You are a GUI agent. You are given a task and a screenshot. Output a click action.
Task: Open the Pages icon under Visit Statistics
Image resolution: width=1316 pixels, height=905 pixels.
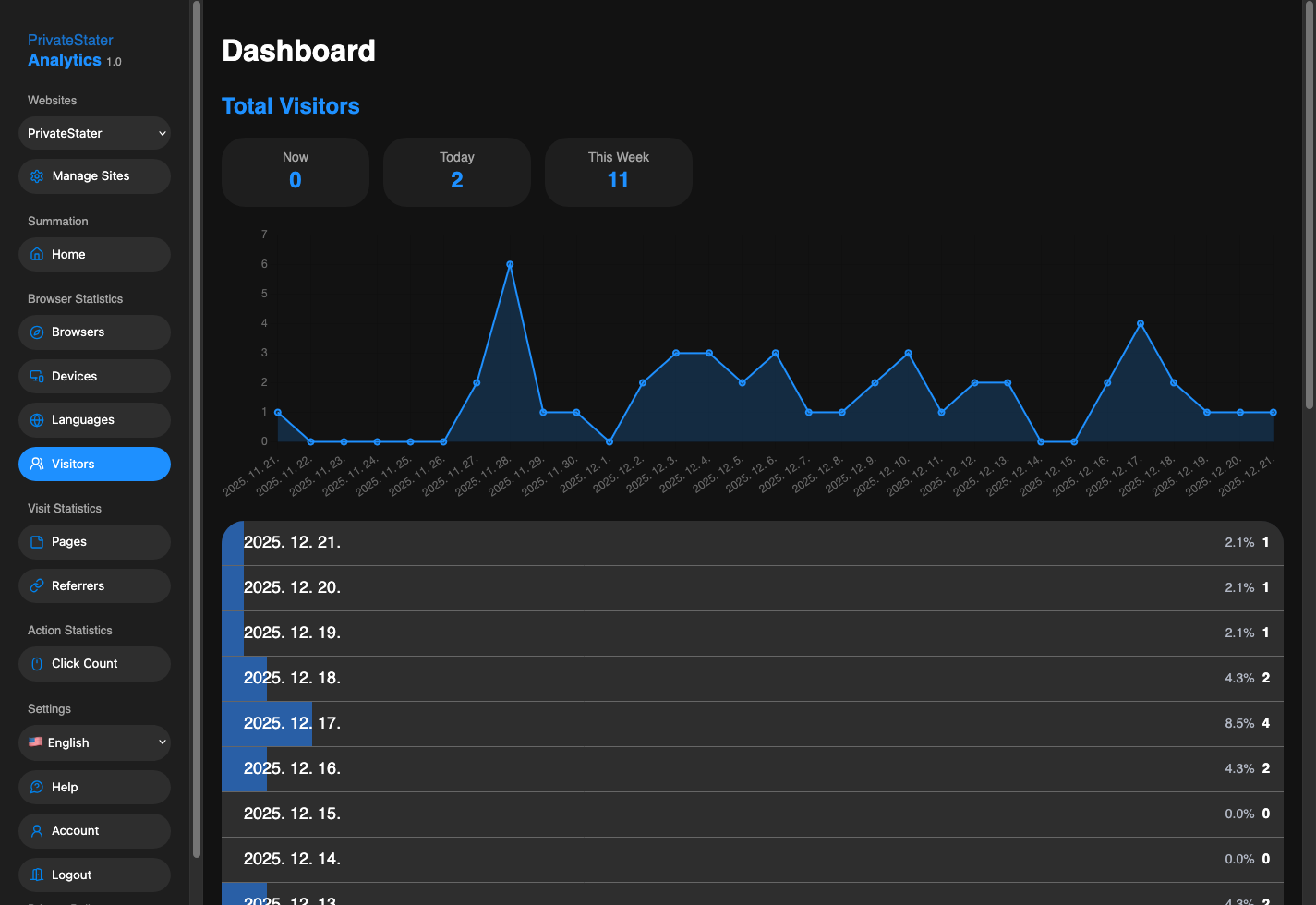click(37, 542)
